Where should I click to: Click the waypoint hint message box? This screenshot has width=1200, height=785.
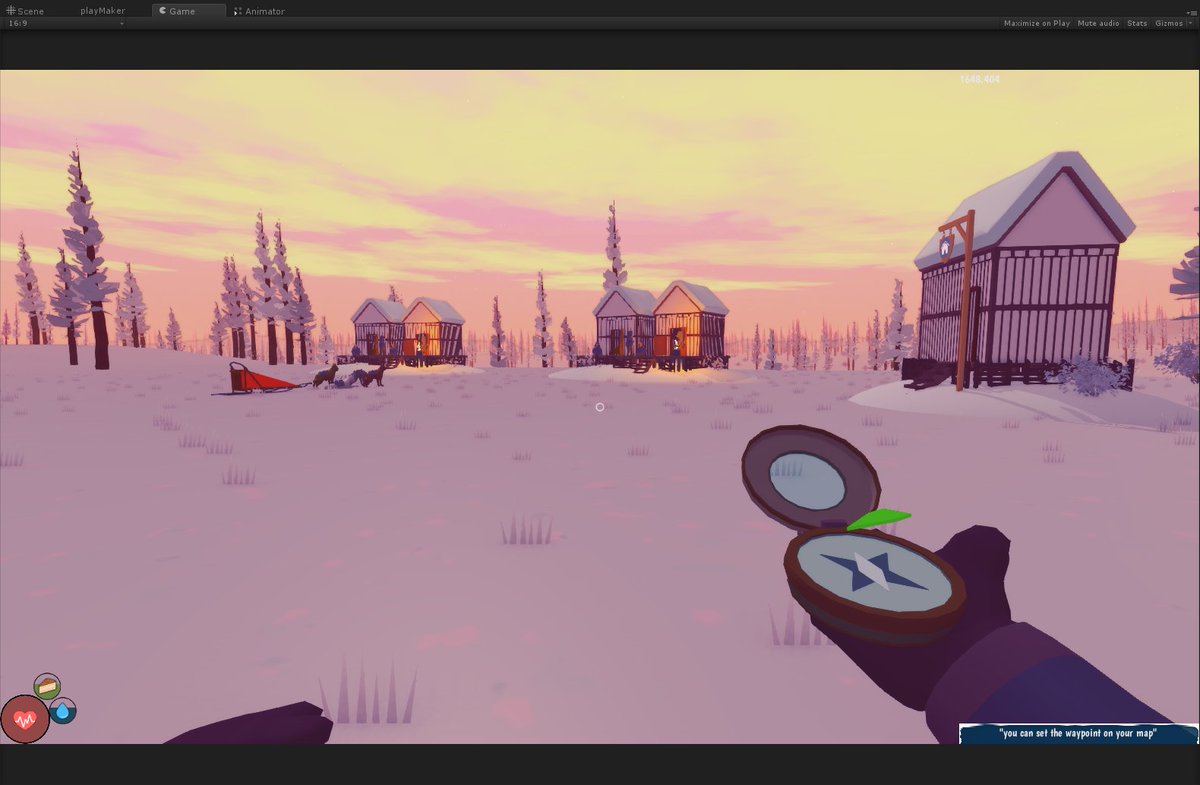tap(1078, 734)
